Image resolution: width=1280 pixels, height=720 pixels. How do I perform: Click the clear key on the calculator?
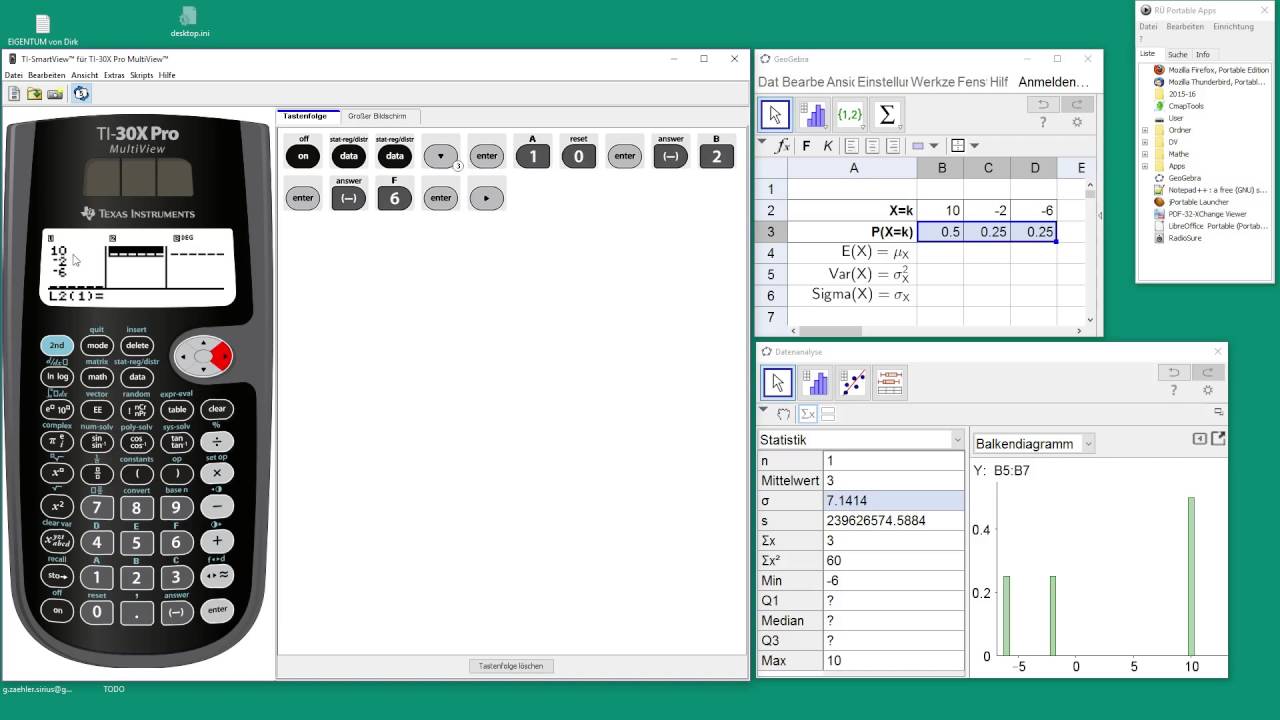(x=217, y=409)
